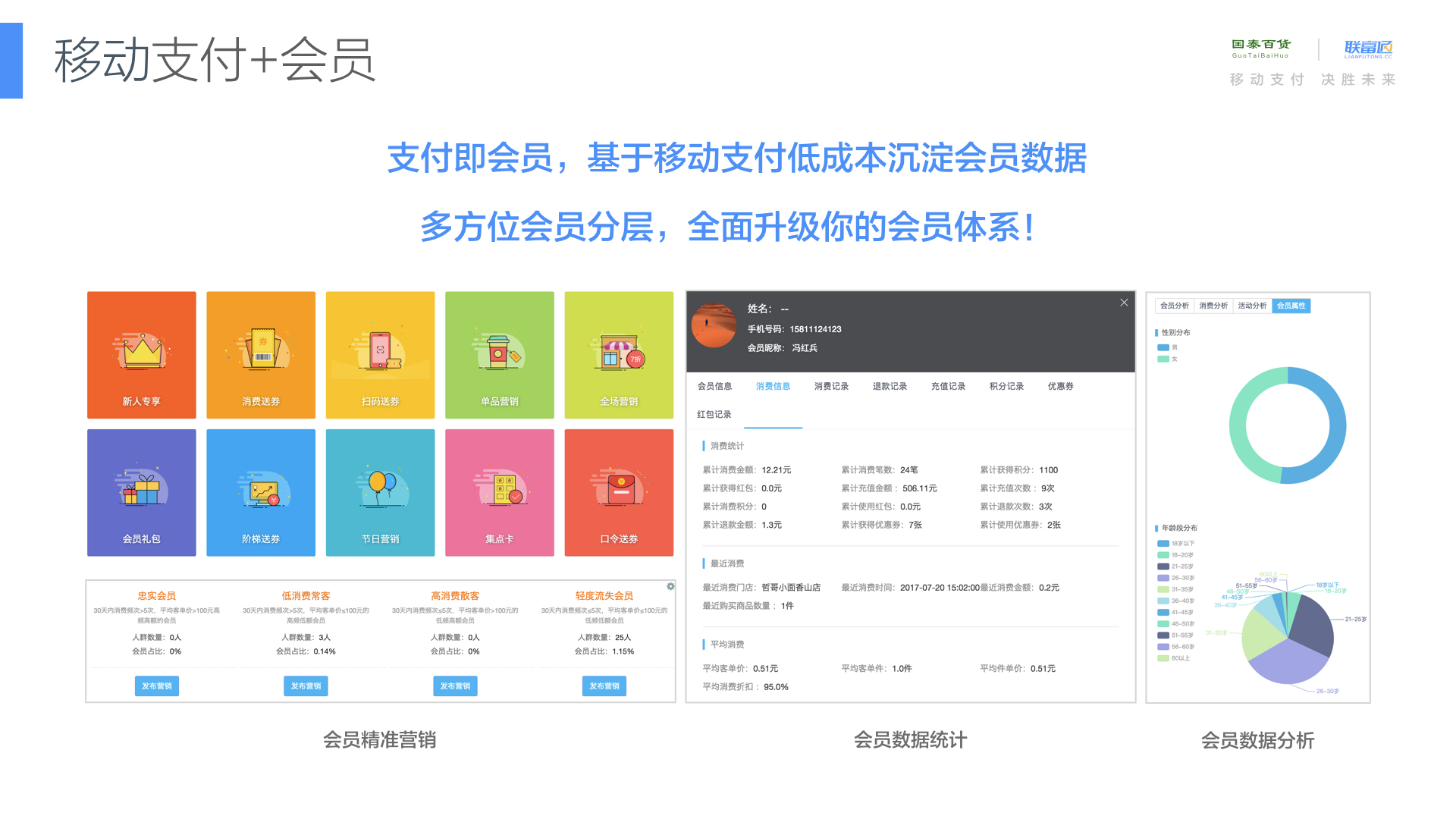
Task: Click 发布营销 under 高消费散客
Action: pyautogui.click(x=455, y=686)
